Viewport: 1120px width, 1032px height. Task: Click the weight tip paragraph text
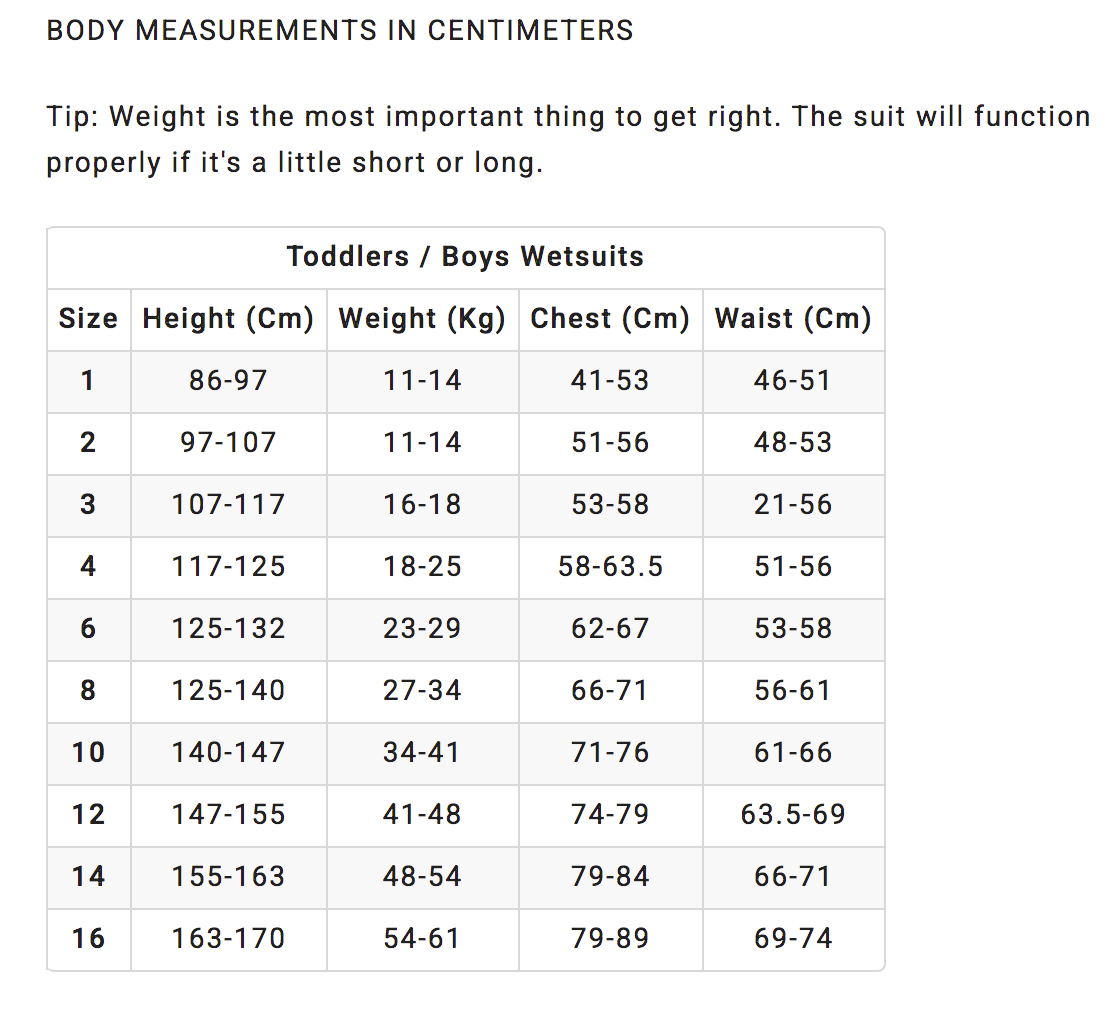[x=569, y=139]
